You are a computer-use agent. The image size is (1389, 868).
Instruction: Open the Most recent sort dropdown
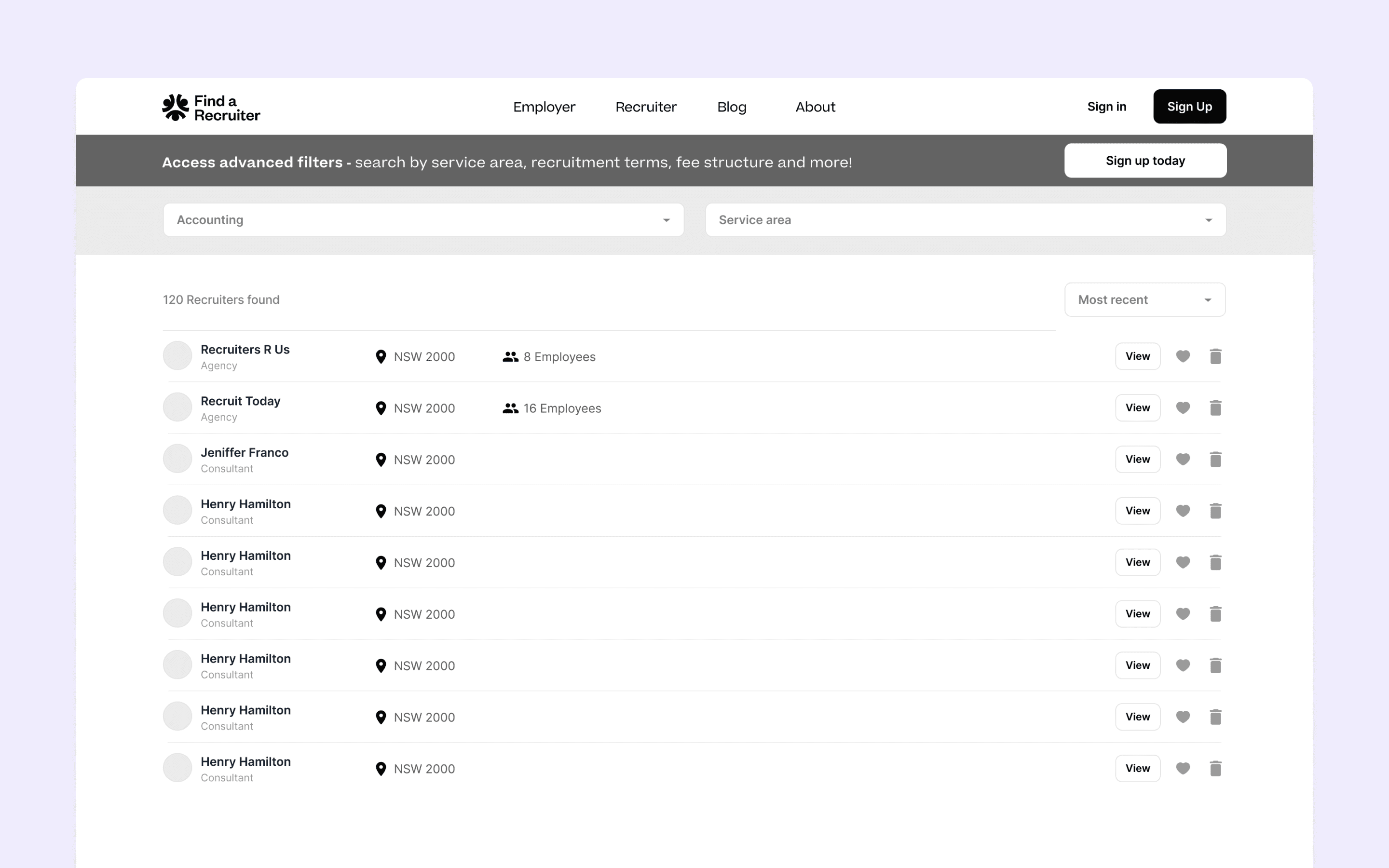(x=1144, y=299)
